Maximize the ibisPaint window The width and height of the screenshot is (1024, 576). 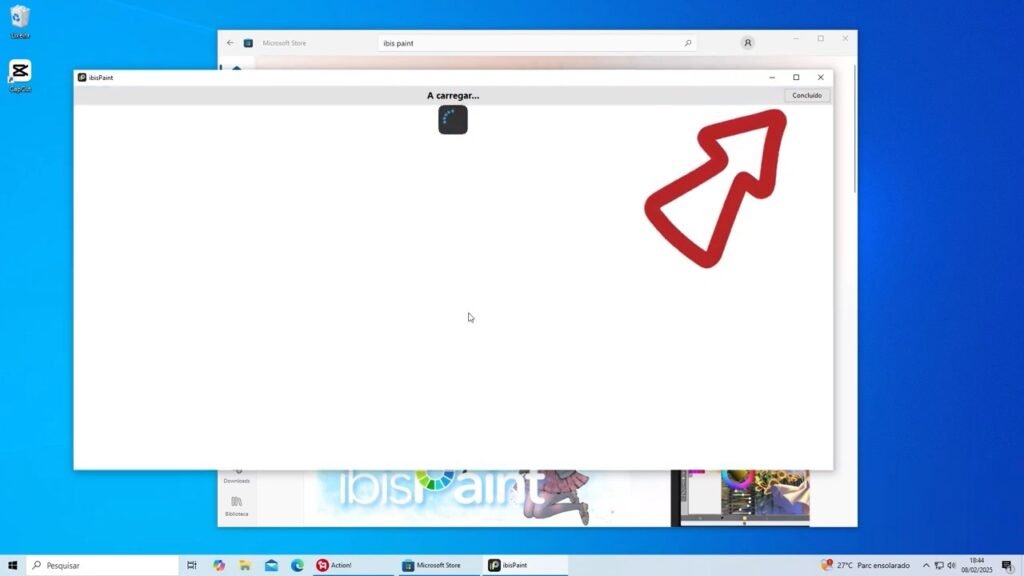pos(796,77)
